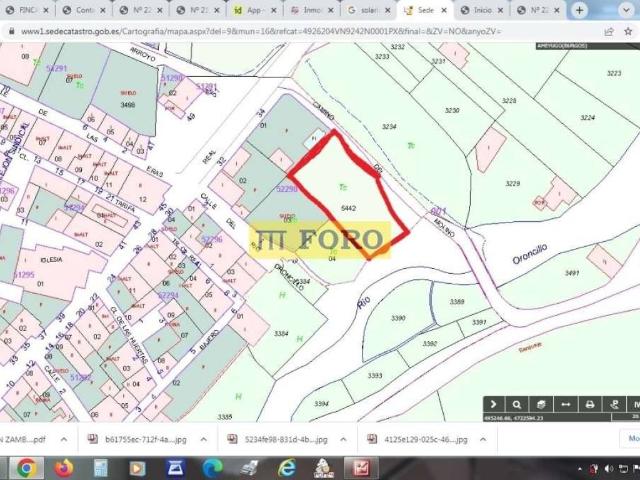Click parcel 3229 on the map

513,184
